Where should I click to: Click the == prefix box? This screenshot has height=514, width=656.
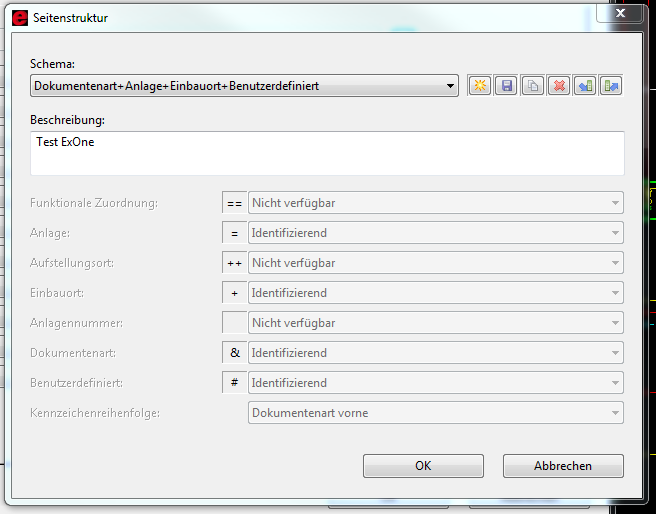coord(234,203)
